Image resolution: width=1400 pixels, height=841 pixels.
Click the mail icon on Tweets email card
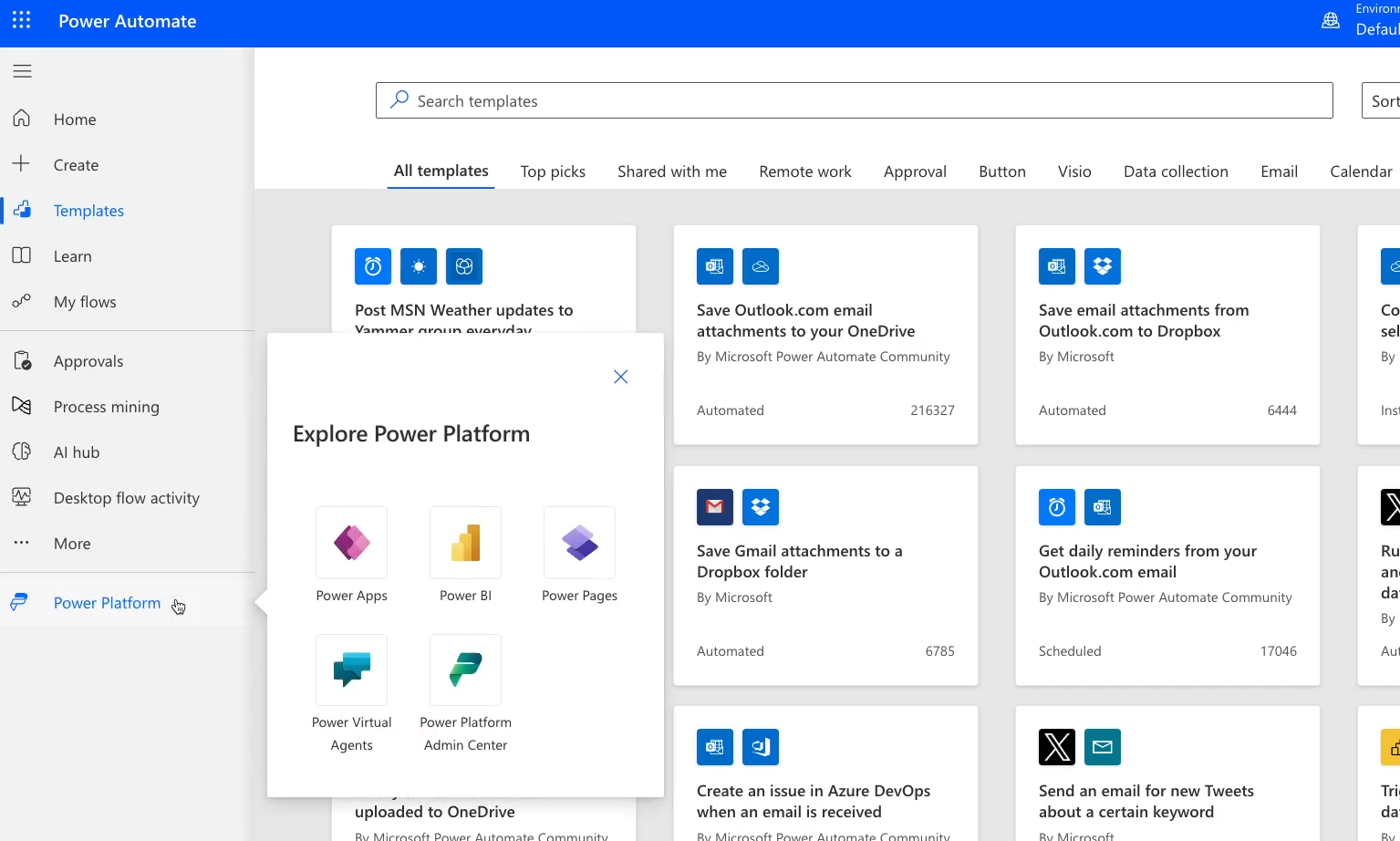coord(1103,747)
